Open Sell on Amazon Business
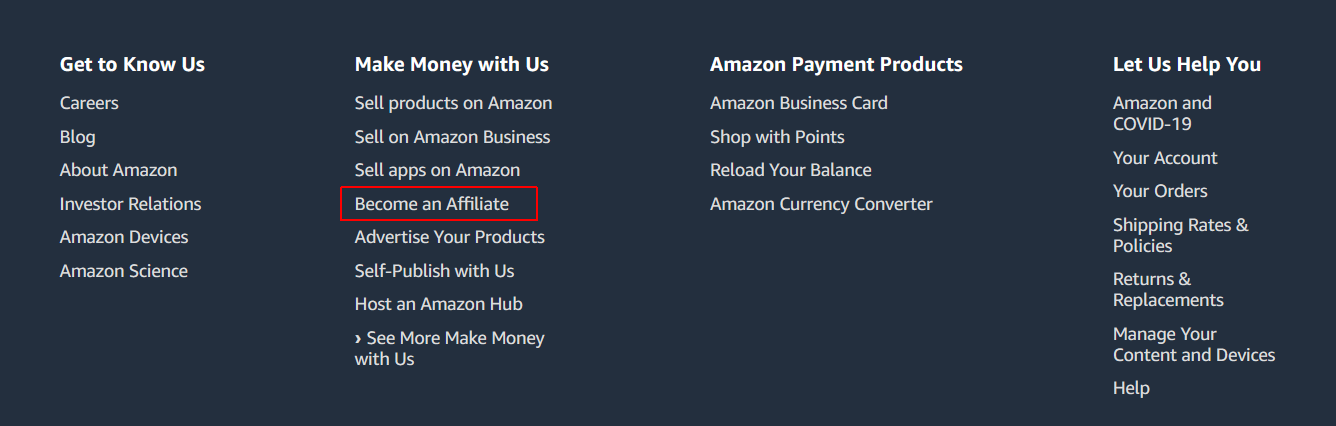This screenshot has height=426, width=1336. pyautogui.click(x=452, y=137)
